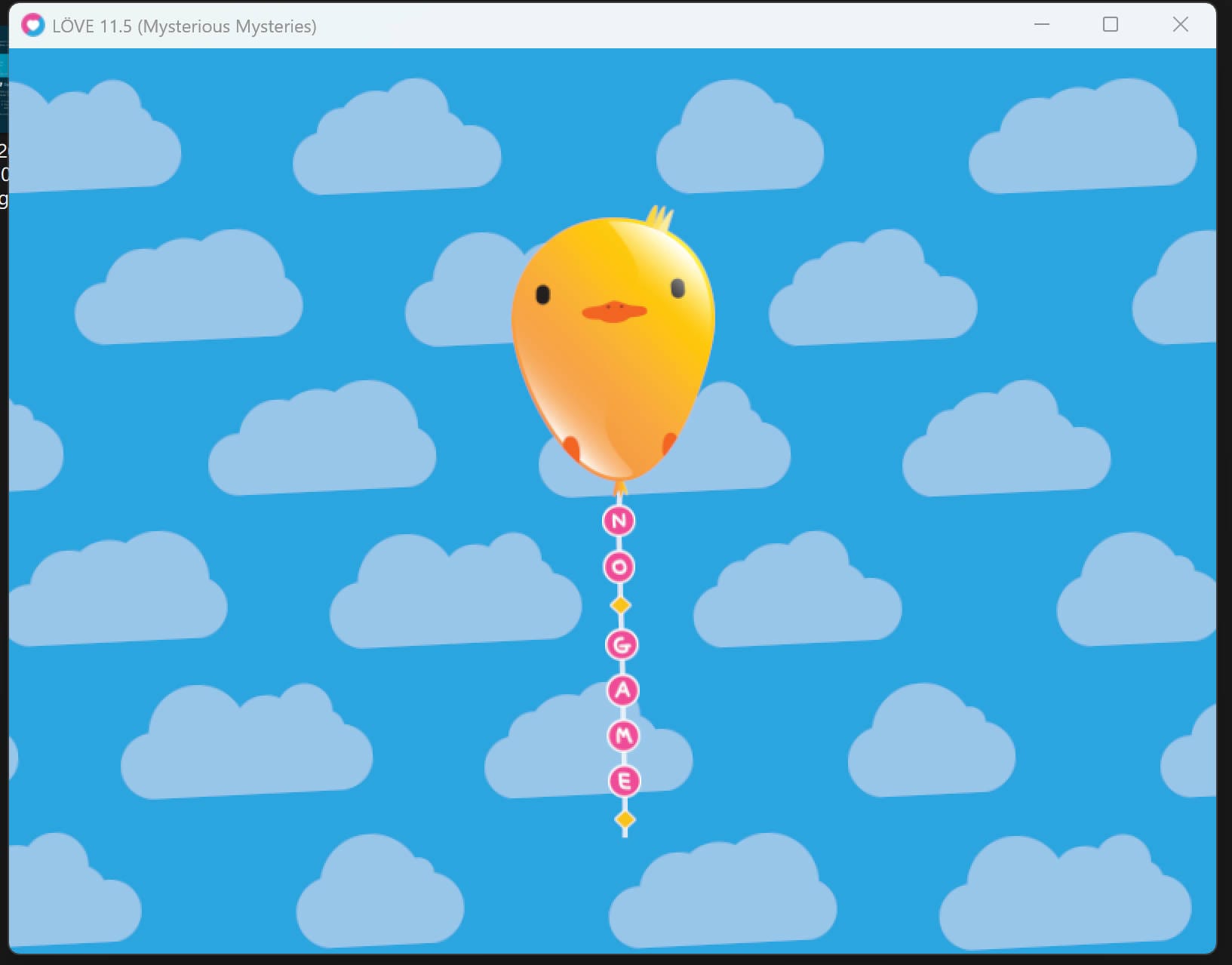Click the knot where the string meets the balloon

tap(620, 487)
